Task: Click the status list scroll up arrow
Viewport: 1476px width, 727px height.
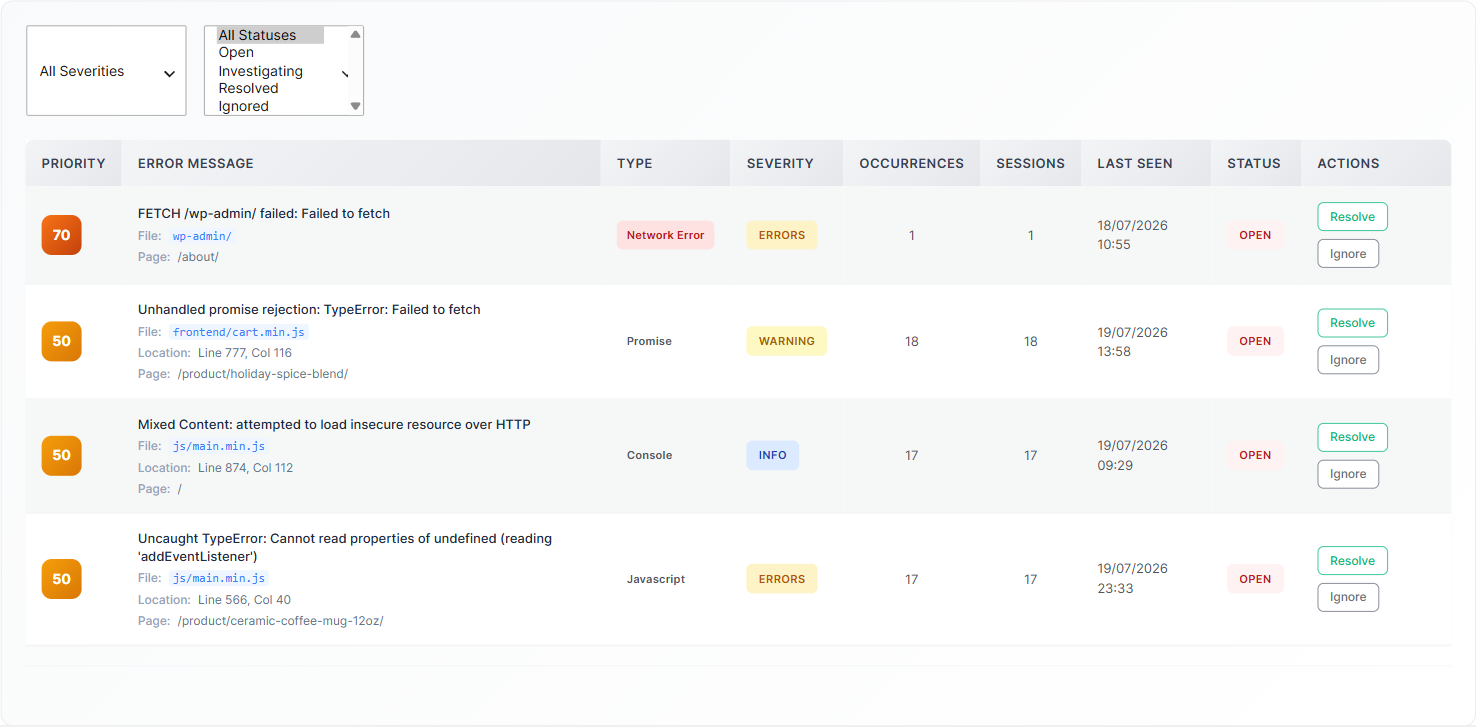Action: point(355,34)
